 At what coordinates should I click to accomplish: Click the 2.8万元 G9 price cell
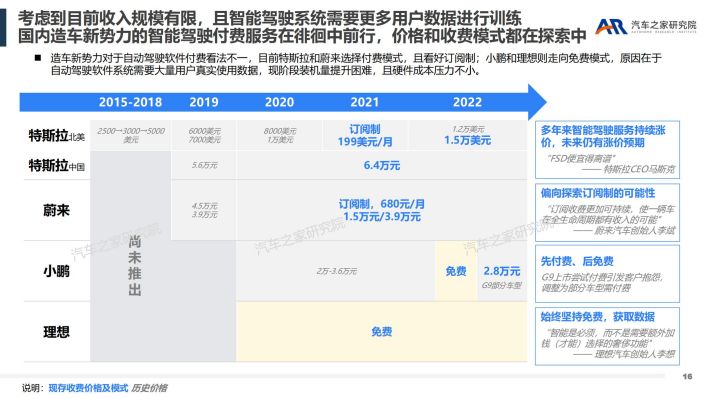point(502,271)
